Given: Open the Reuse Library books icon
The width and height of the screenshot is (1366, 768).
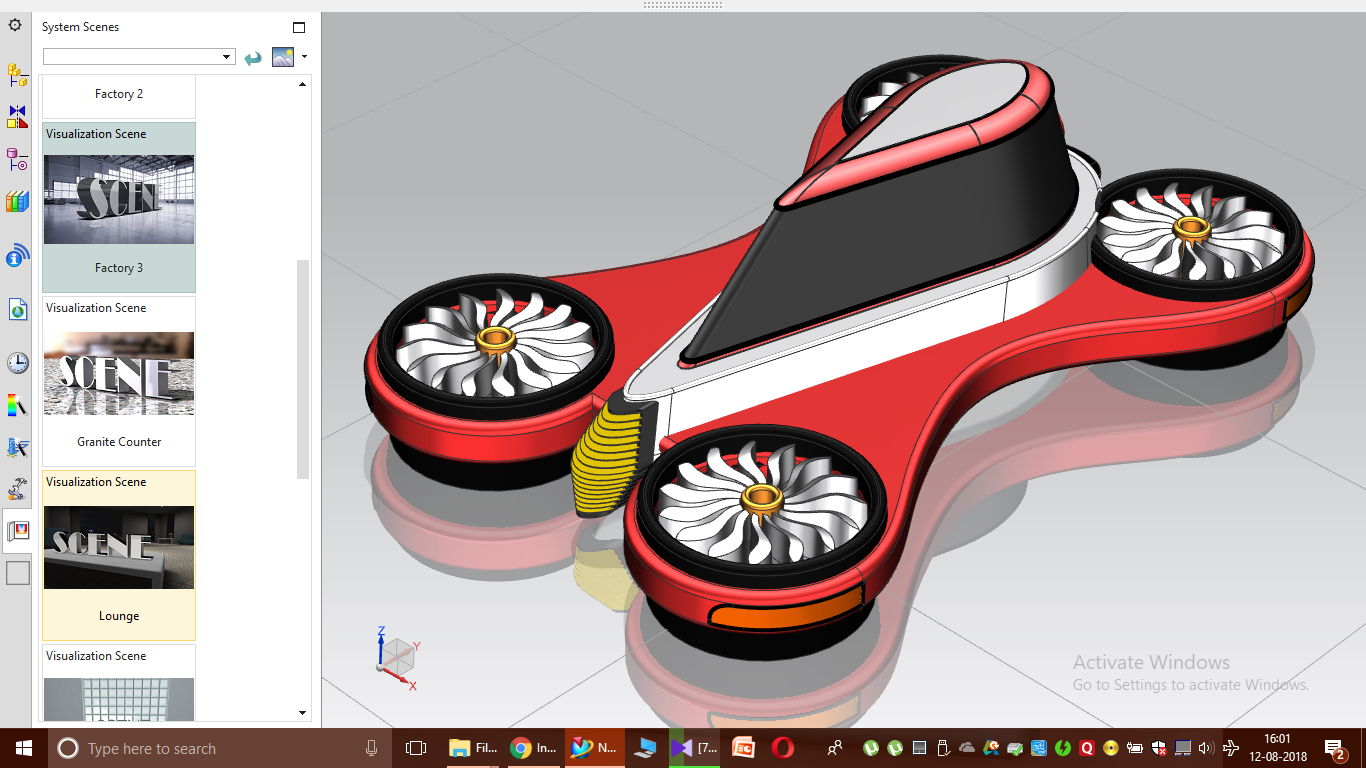Looking at the screenshot, I should 17,201.
